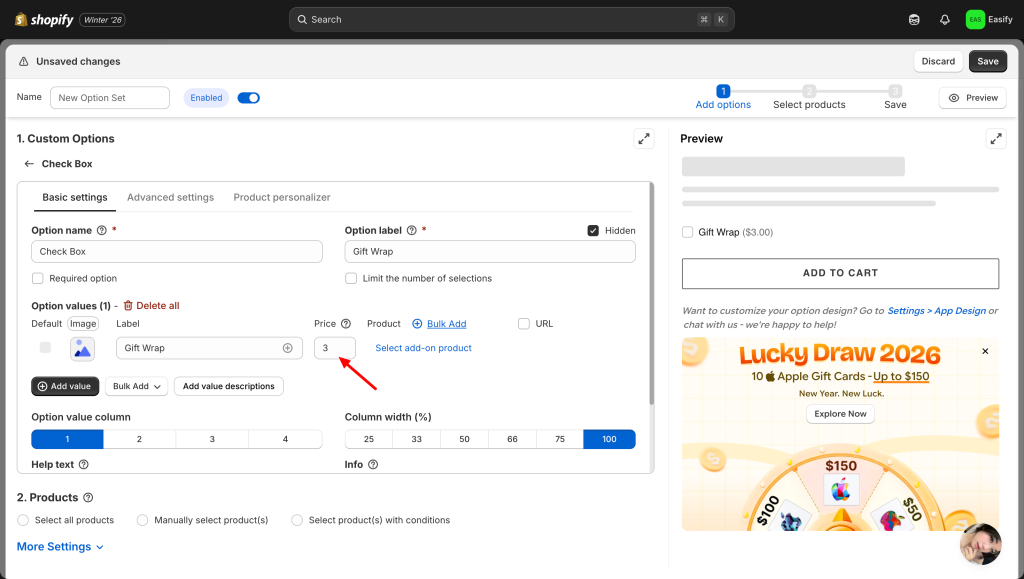The width and height of the screenshot is (1024, 579).
Task: Close the Lucky Draw 2026 banner
Action: click(985, 352)
